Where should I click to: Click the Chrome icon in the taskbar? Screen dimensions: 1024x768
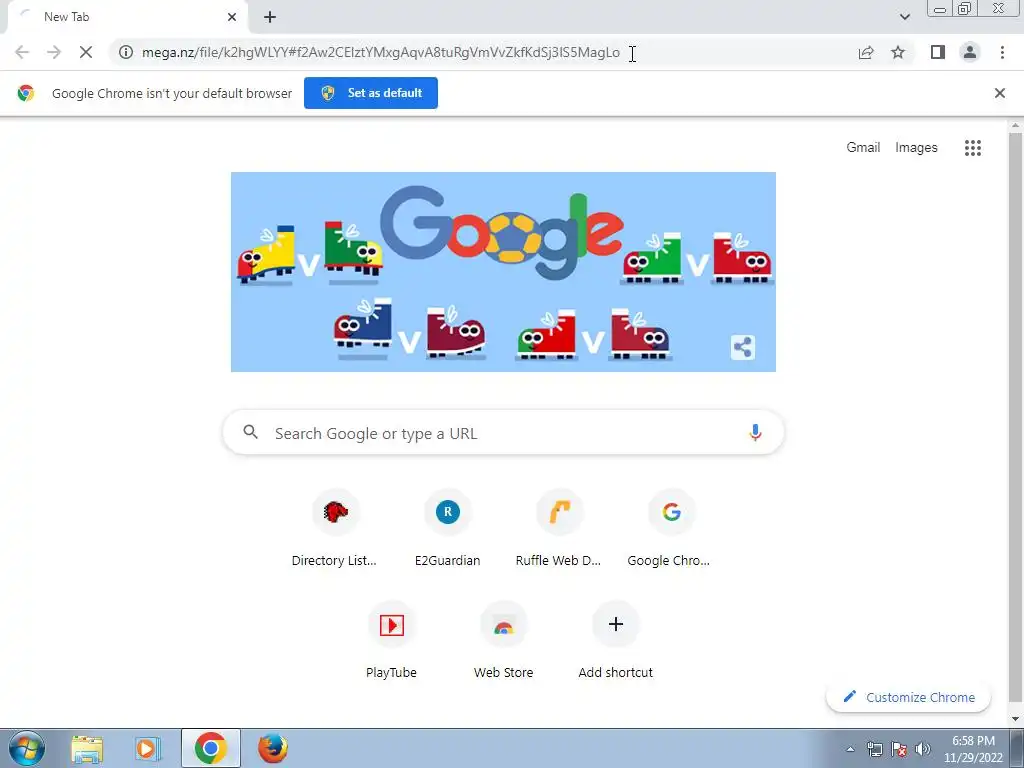[210, 748]
